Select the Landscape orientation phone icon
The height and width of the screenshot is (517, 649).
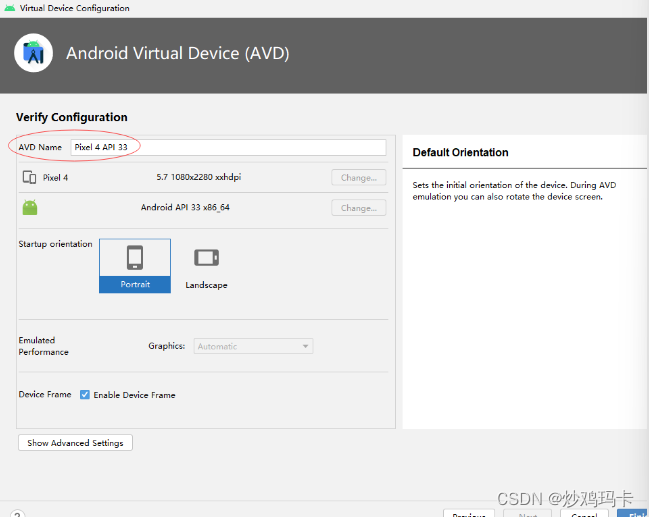[x=207, y=257]
